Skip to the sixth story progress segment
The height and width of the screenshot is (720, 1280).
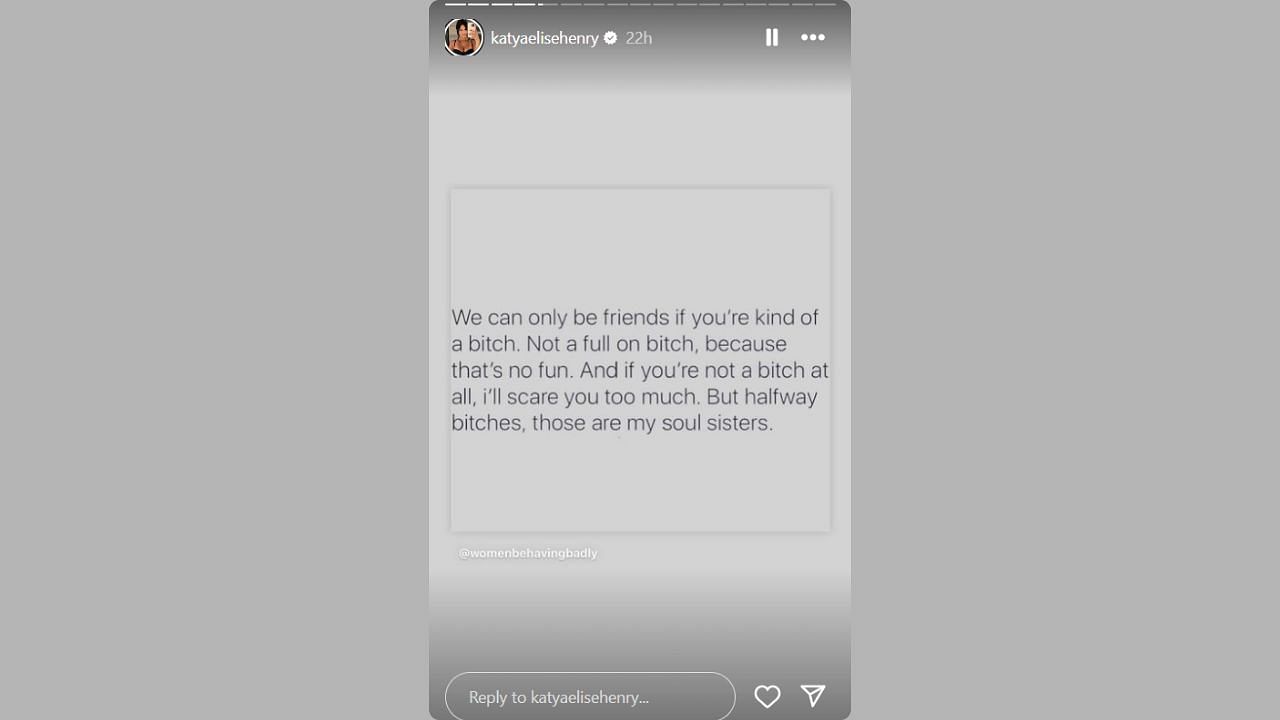pyautogui.click(x=570, y=4)
